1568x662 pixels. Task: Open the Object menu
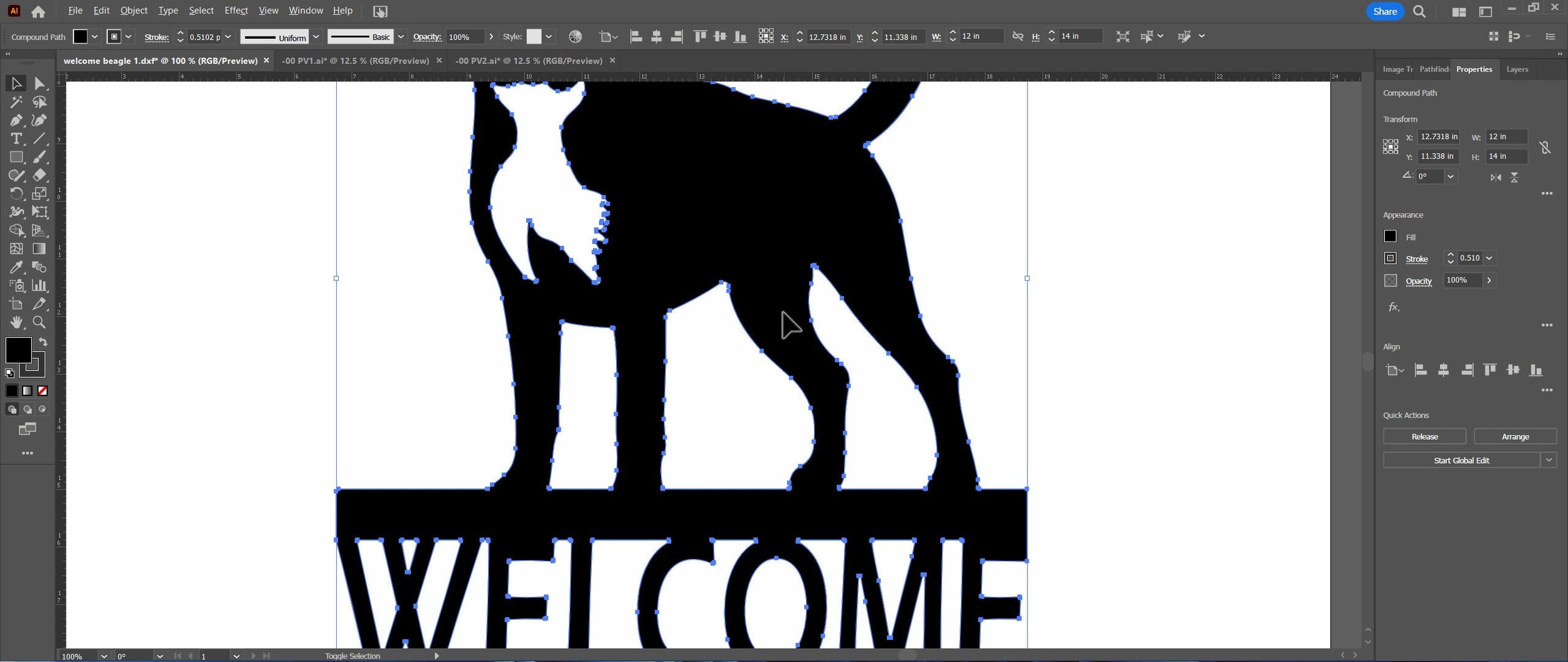click(134, 11)
